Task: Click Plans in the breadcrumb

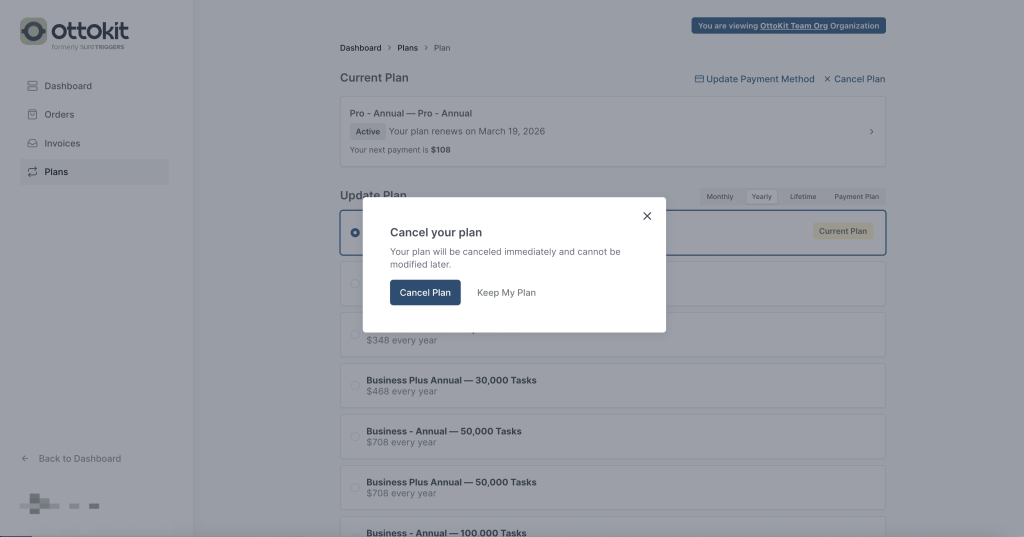Action: tap(407, 48)
